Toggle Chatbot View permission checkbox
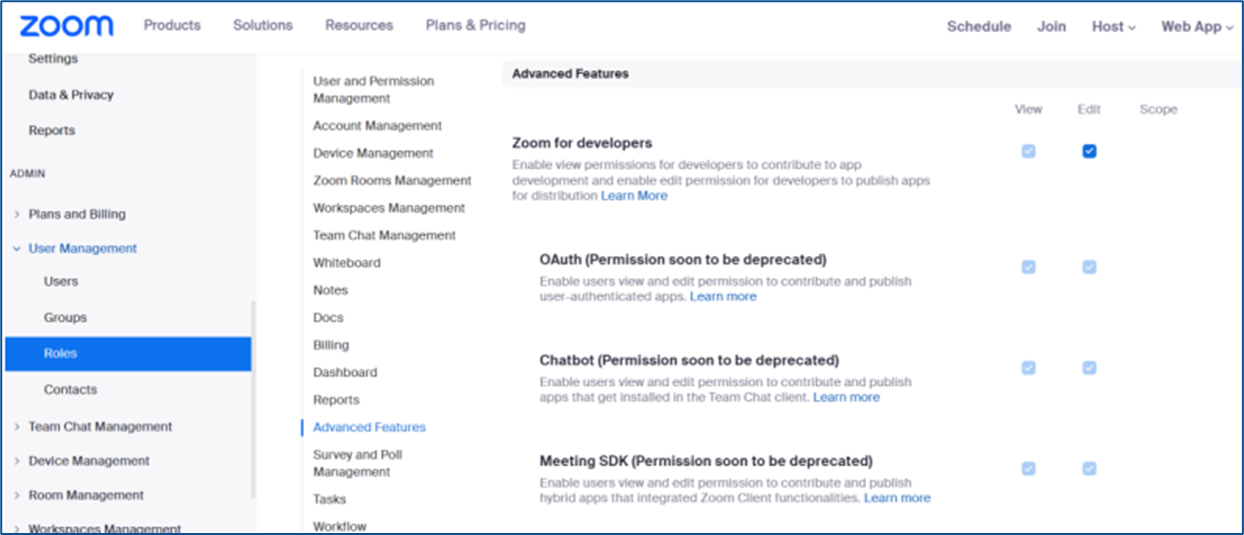This screenshot has height=535, width=1244. tap(1028, 368)
